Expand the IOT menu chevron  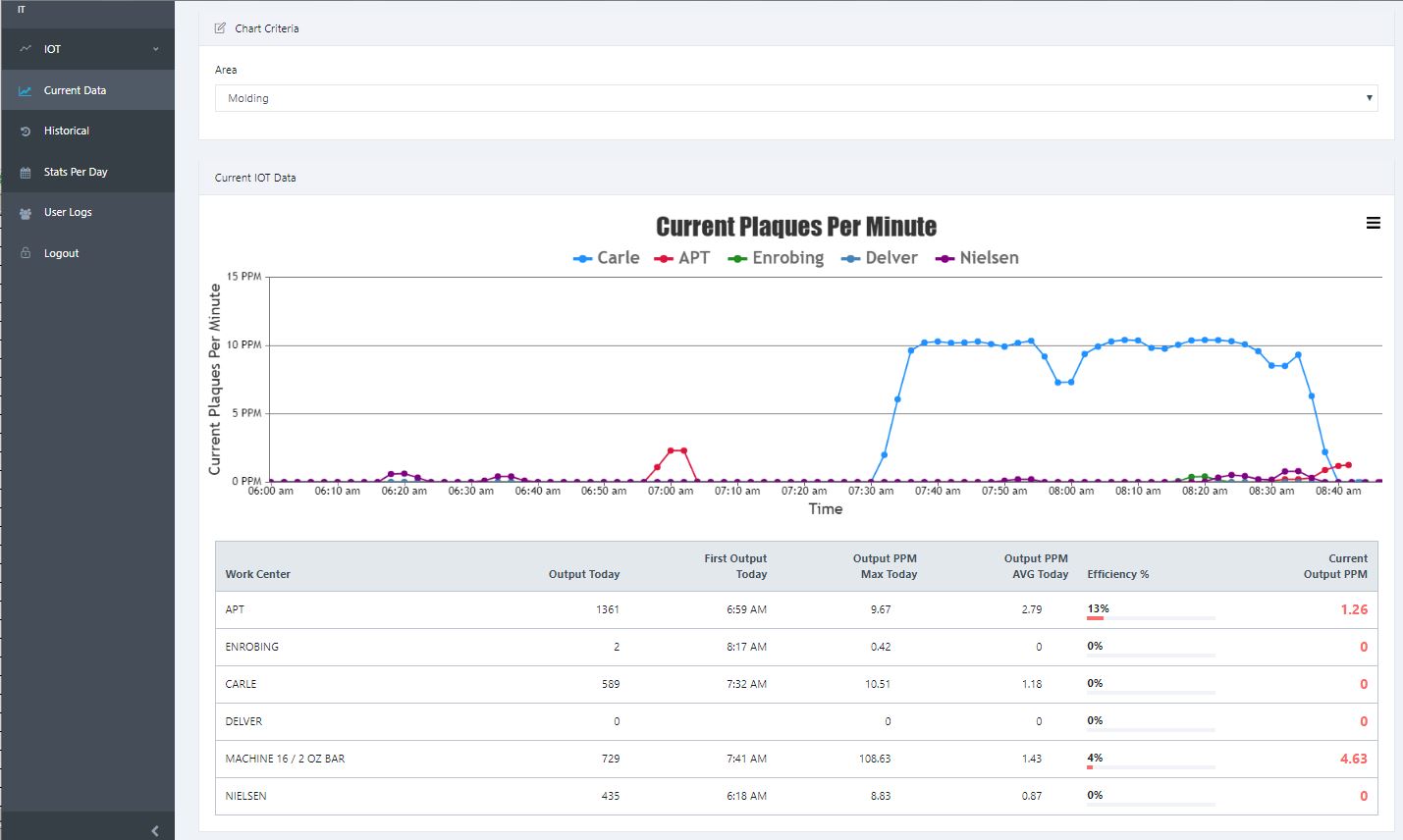pyautogui.click(x=155, y=49)
